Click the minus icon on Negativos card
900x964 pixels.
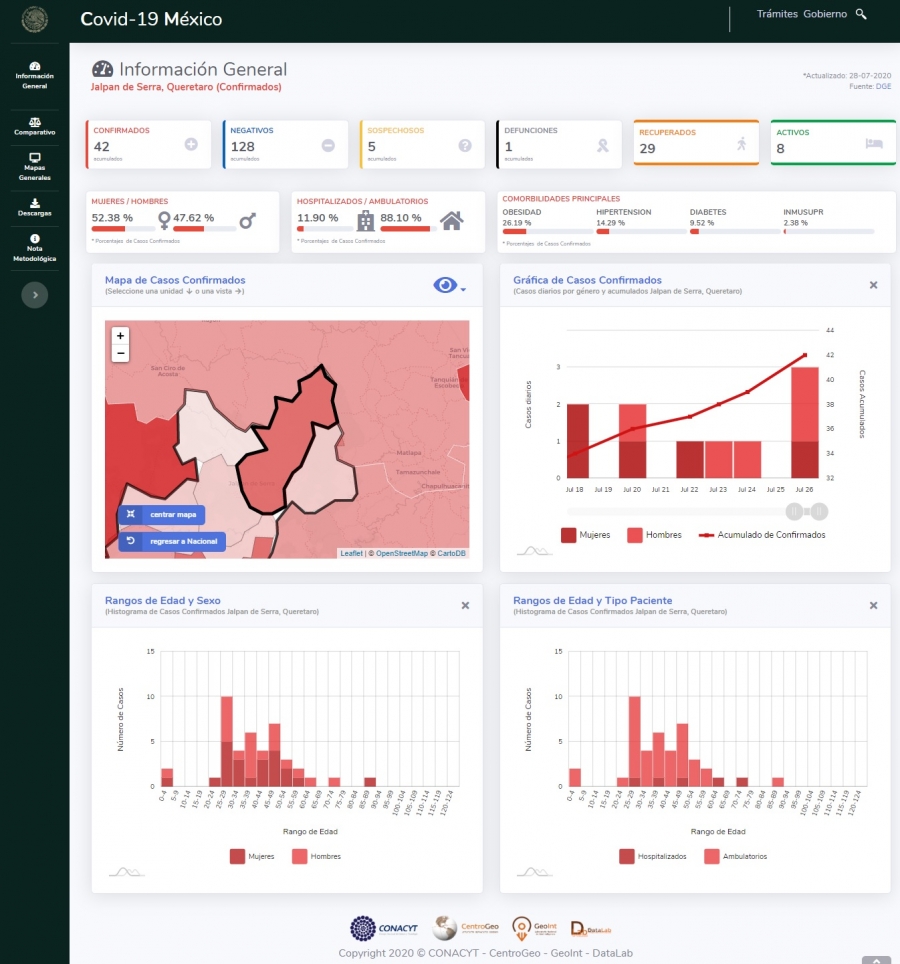(328, 145)
